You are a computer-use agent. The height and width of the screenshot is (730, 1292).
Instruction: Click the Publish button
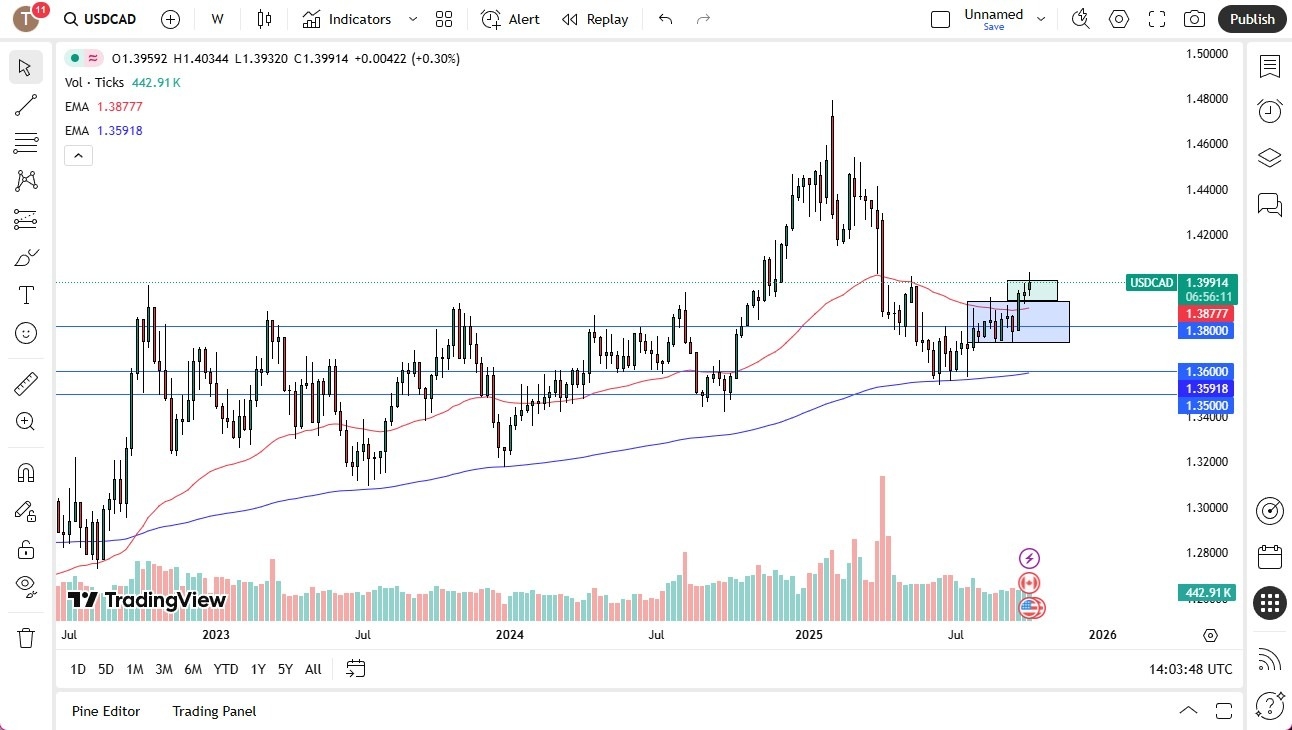coord(1251,19)
